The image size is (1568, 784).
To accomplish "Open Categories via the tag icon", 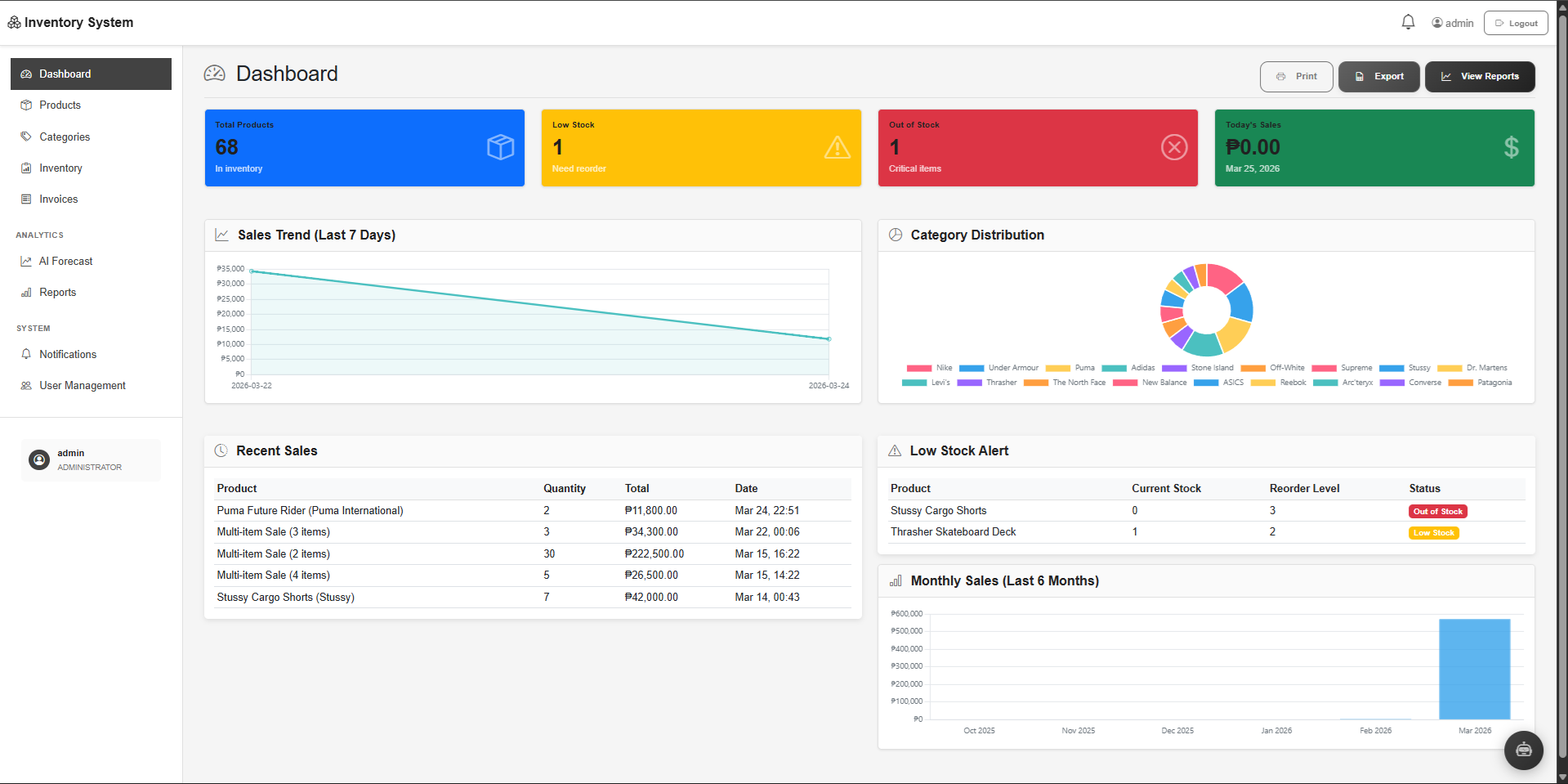I will (x=27, y=137).
